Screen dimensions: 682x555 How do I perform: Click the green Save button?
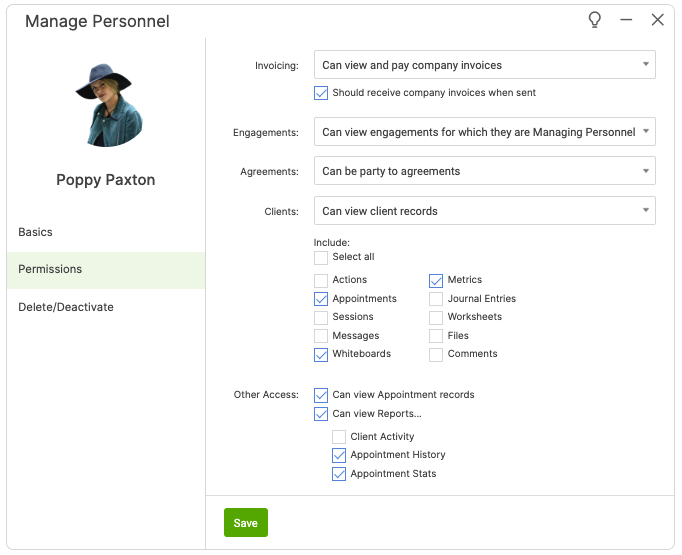[245, 523]
